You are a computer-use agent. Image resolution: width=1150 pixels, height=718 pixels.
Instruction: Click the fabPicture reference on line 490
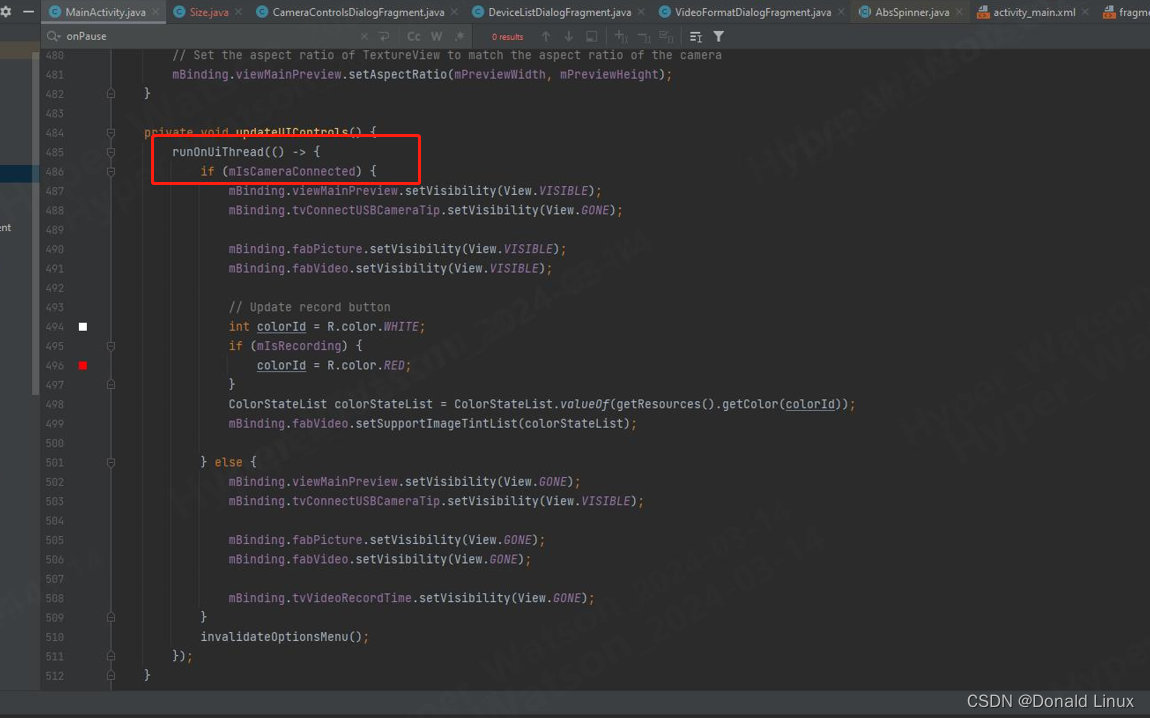pos(327,249)
